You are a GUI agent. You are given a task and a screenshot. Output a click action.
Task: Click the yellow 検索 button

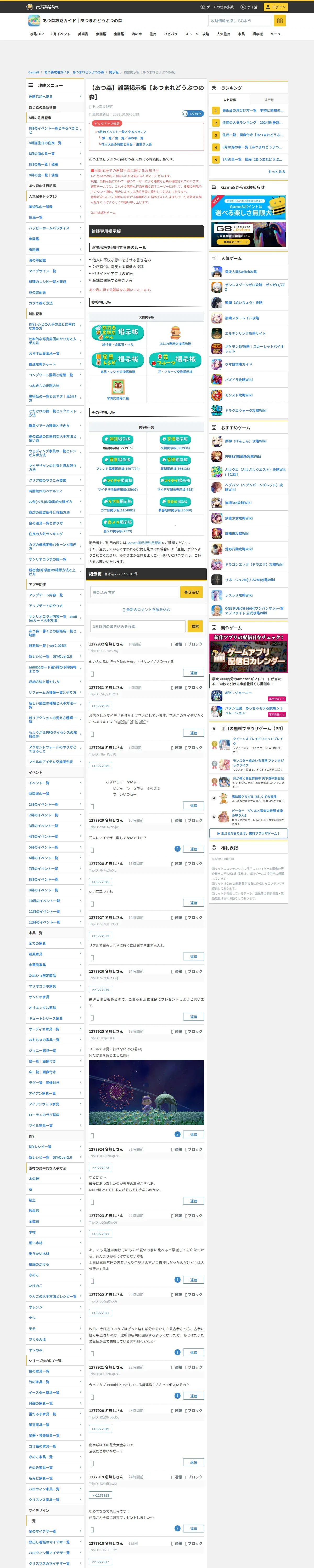tap(195, 626)
